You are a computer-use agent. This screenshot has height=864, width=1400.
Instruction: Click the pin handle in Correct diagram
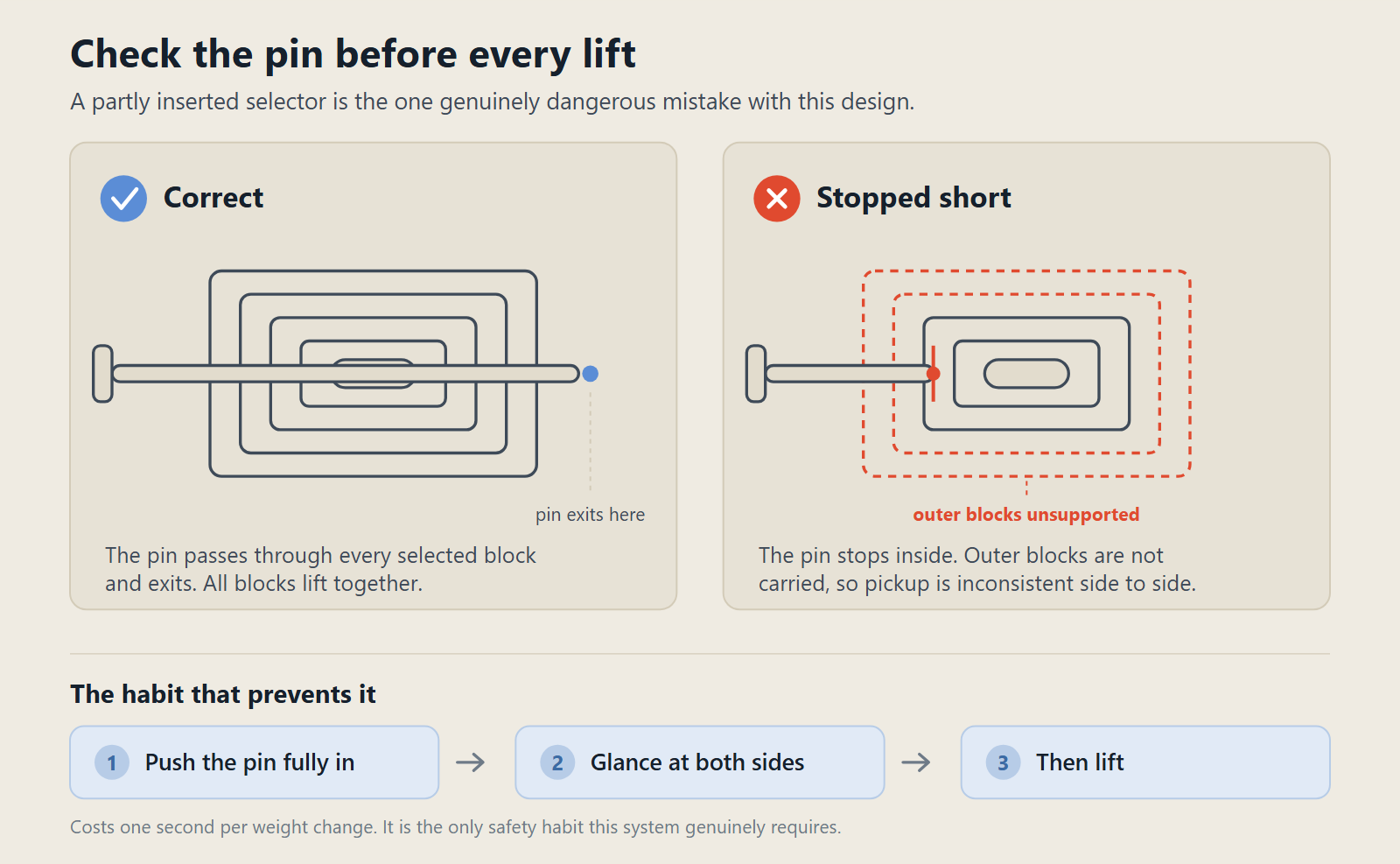(103, 374)
